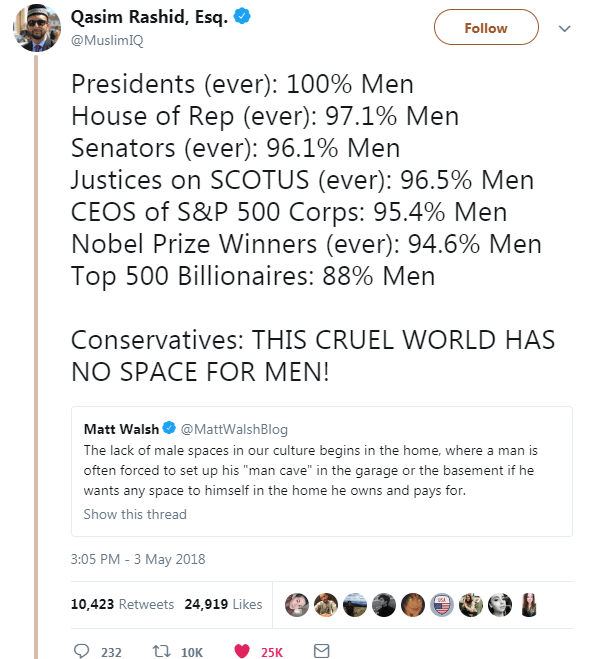Viewport: 594px width, 659px height.
Task: Open the Qasim Rashid, Esq. name link
Action: coord(149,17)
